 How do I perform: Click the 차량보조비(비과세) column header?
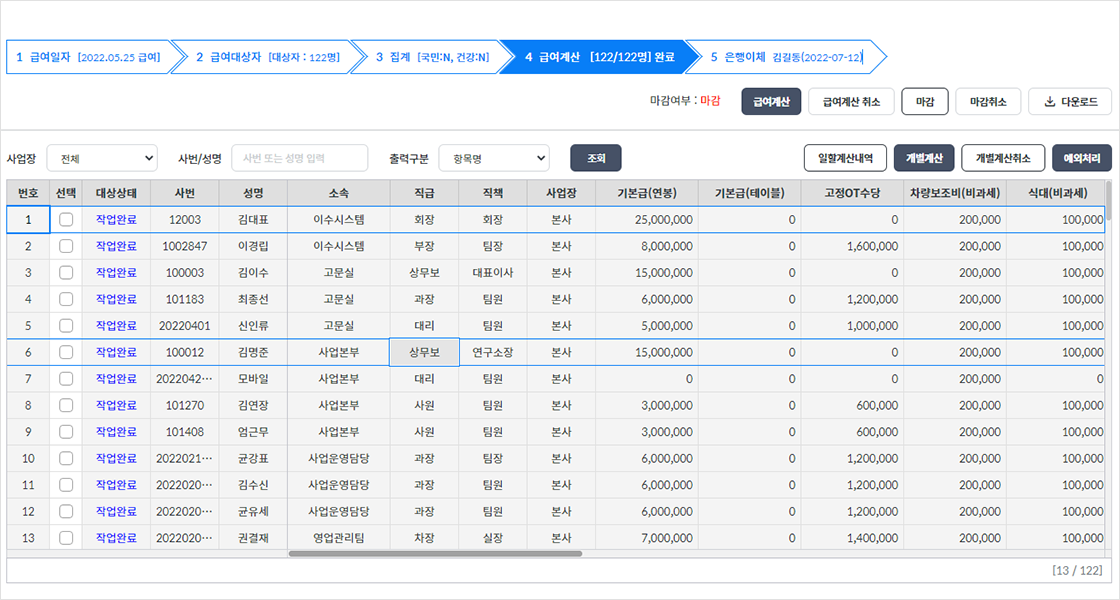click(955, 193)
